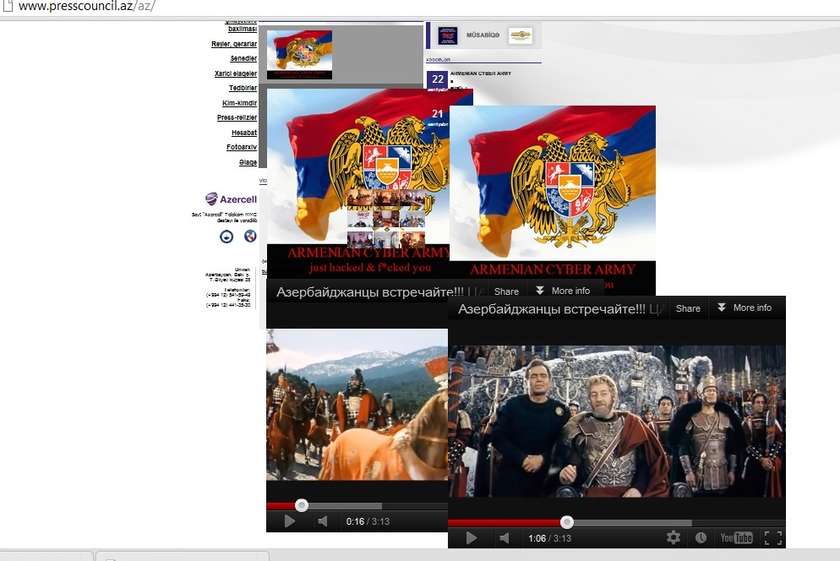The height and width of the screenshot is (561, 840).
Task: Click the Azercell logo
Action: 231,199
